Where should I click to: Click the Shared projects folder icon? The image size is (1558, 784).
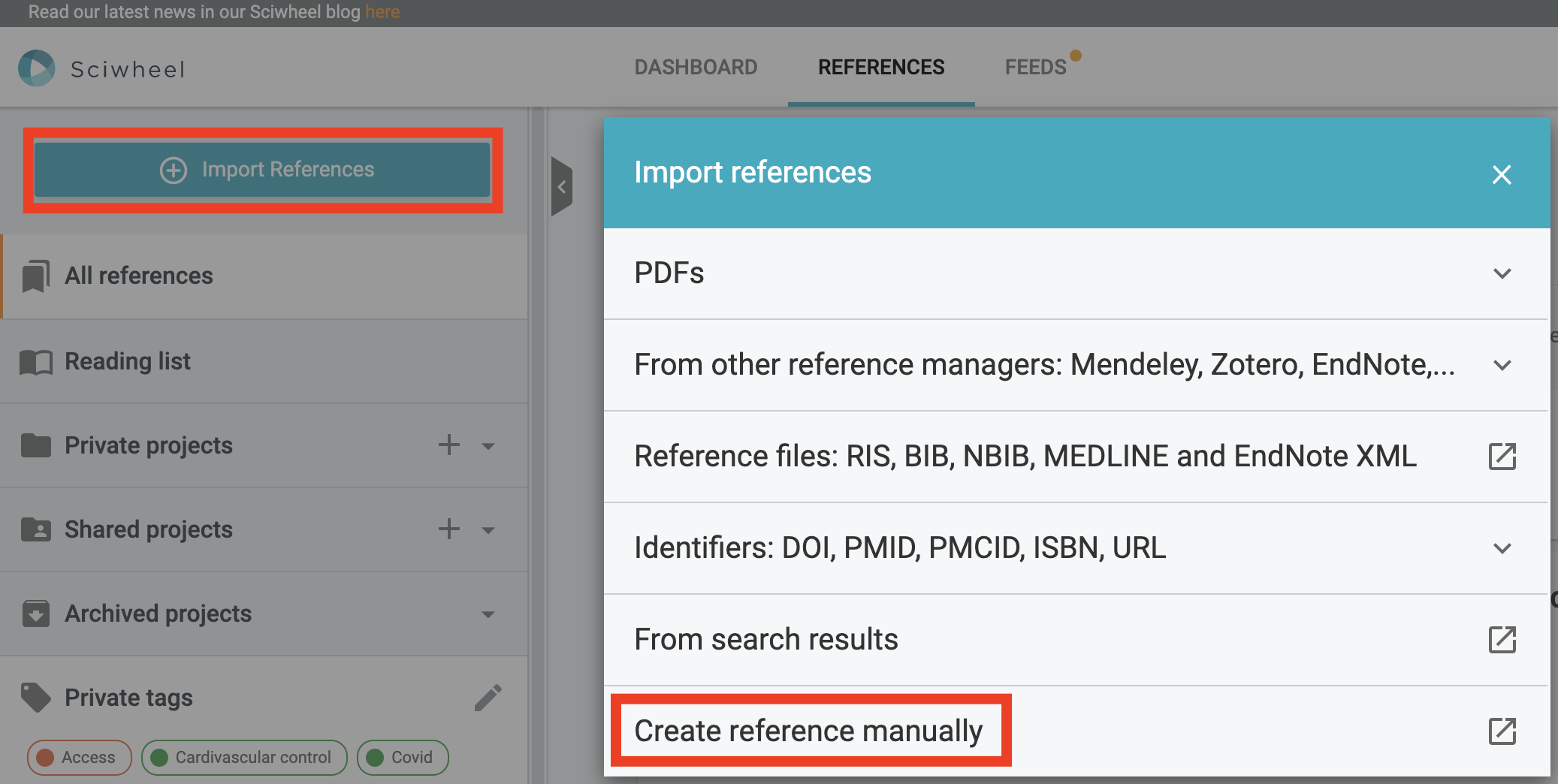(x=36, y=529)
